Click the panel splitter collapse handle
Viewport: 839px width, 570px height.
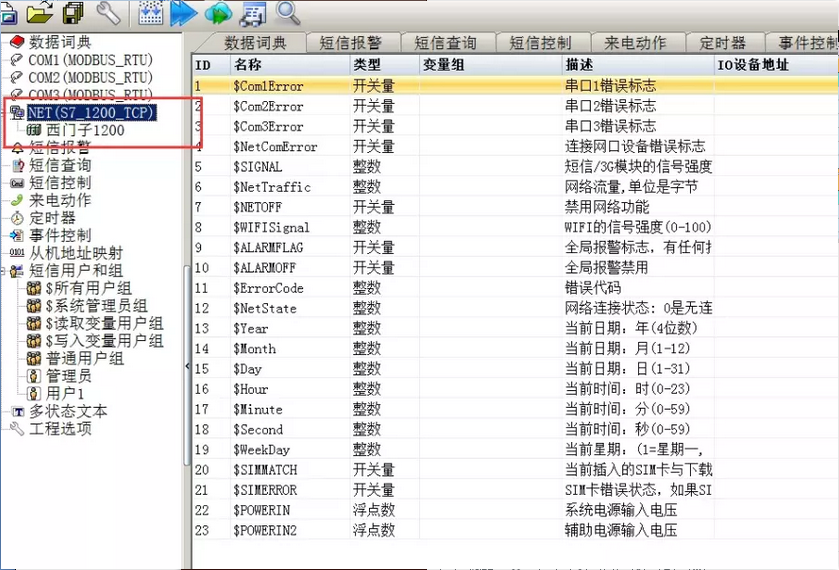point(187,368)
